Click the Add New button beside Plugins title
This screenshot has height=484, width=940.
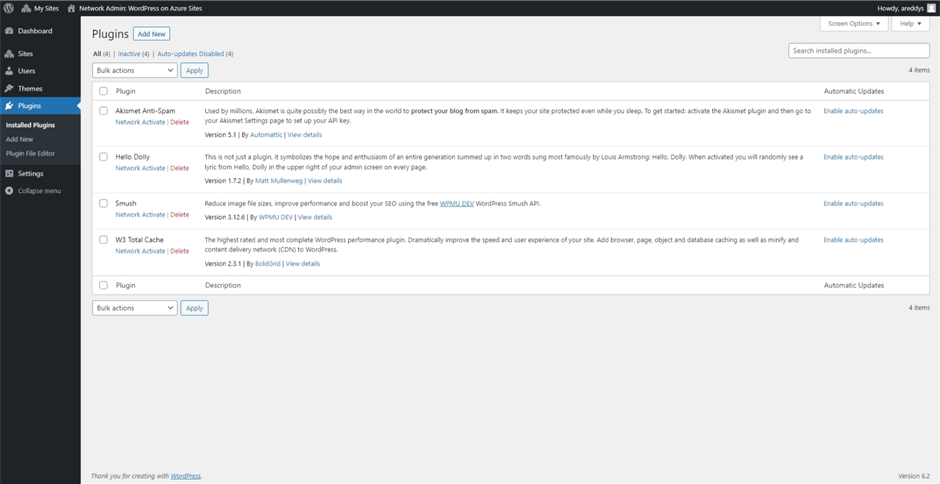click(152, 34)
